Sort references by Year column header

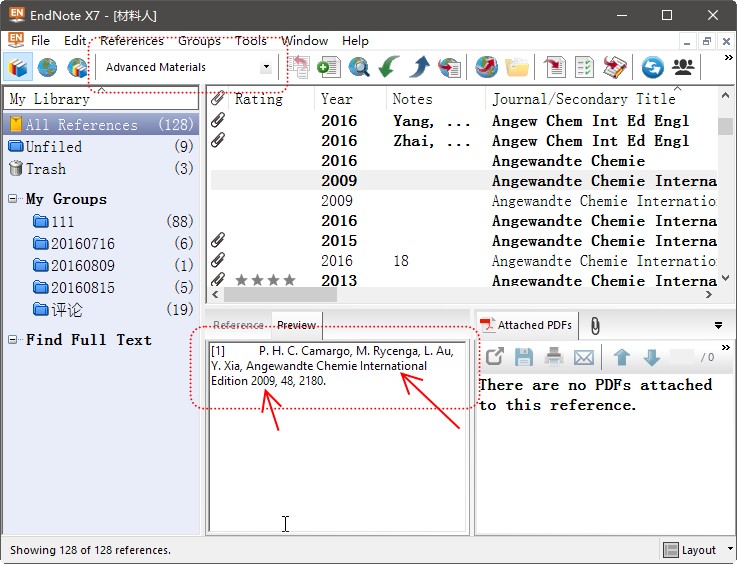tap(337, 99)
